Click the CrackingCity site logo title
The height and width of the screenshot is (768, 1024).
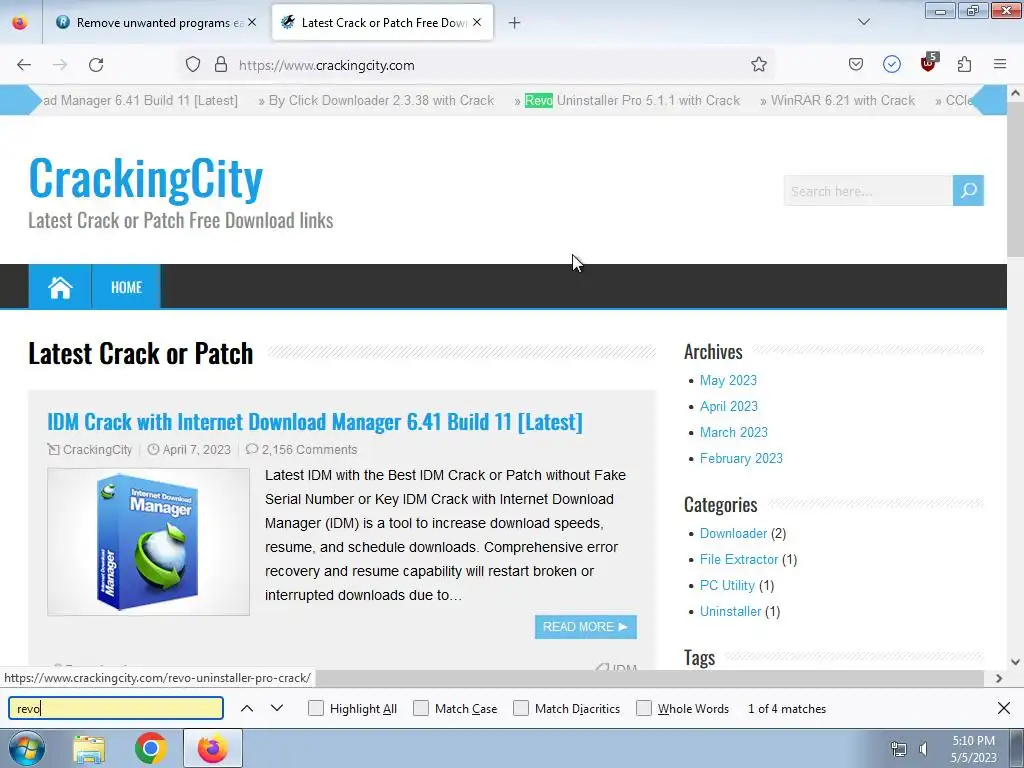146,178
